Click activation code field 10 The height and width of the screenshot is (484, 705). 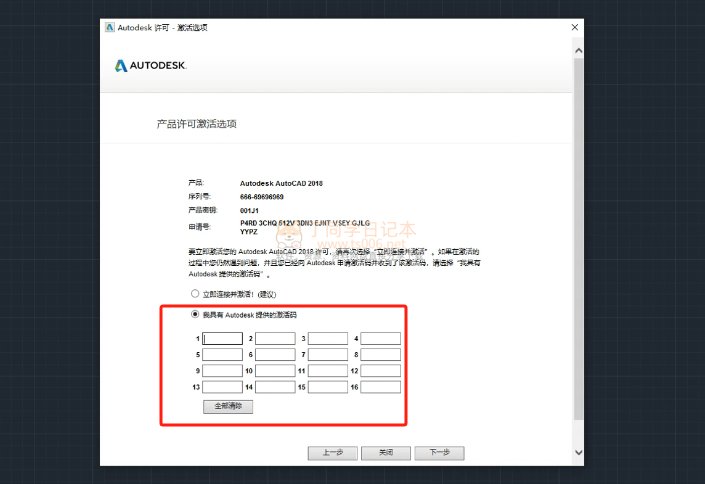[275, 371]
